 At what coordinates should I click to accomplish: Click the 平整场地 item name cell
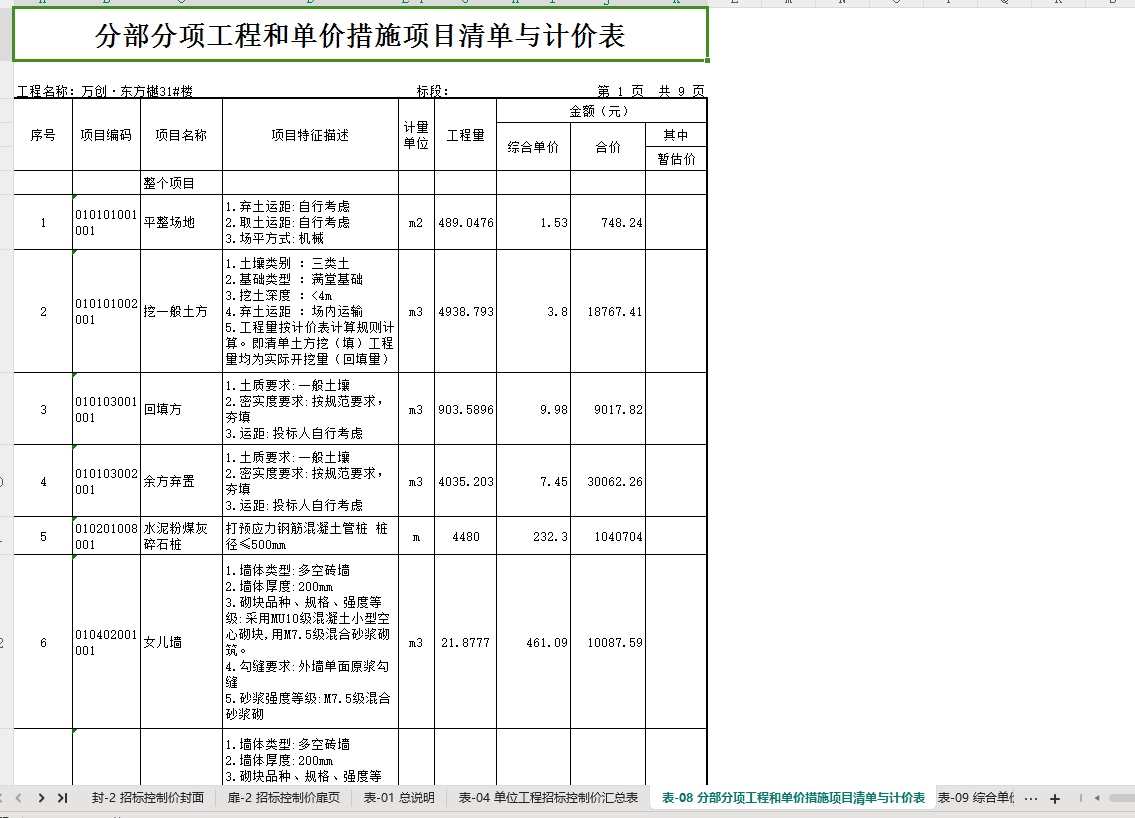(x=182, y=222)
